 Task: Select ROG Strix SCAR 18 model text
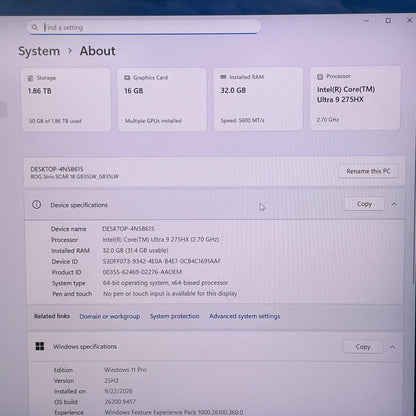pos(75,177)
